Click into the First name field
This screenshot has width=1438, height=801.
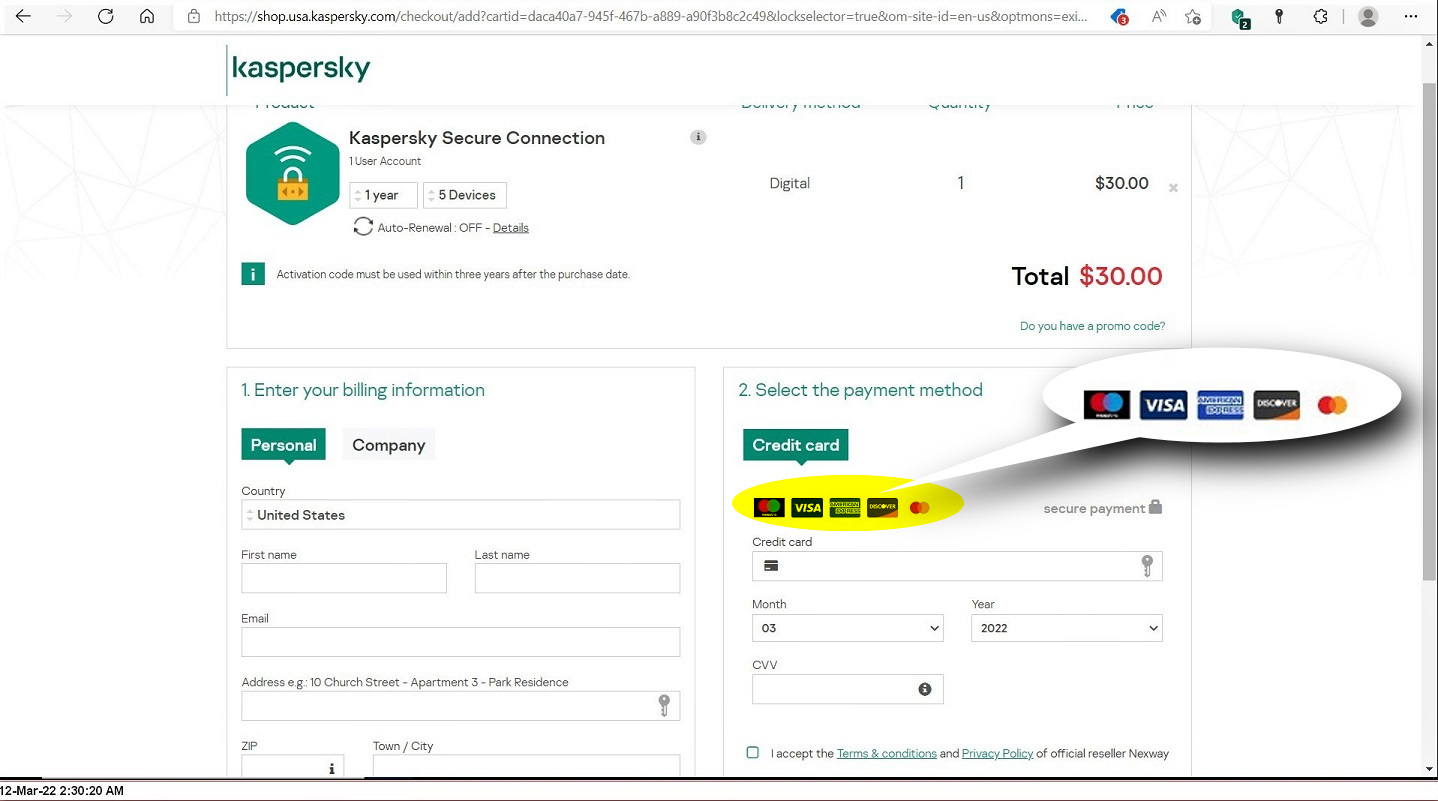pyautogui.click(x=344, y=578)
